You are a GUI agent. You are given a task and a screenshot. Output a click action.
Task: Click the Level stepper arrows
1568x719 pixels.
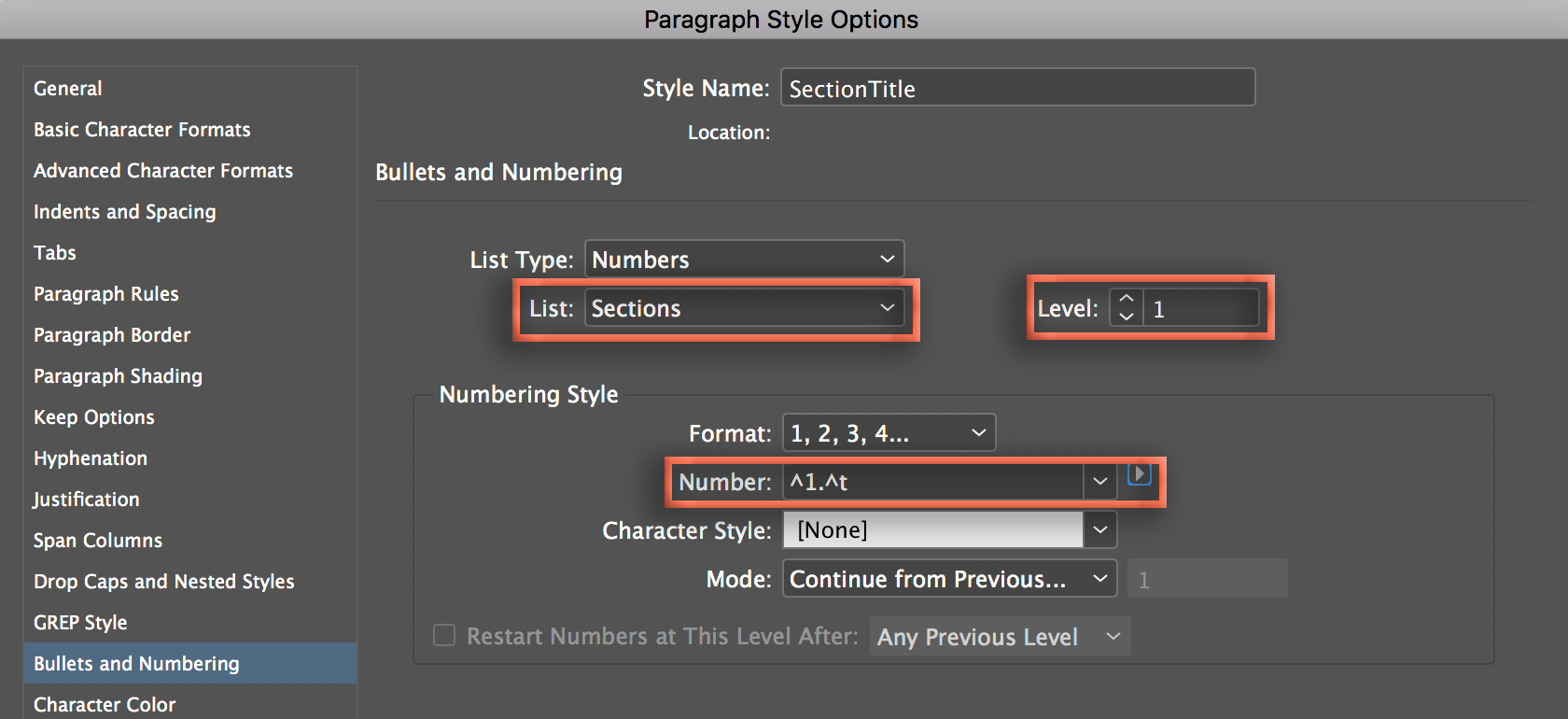tap(1127, 308)
